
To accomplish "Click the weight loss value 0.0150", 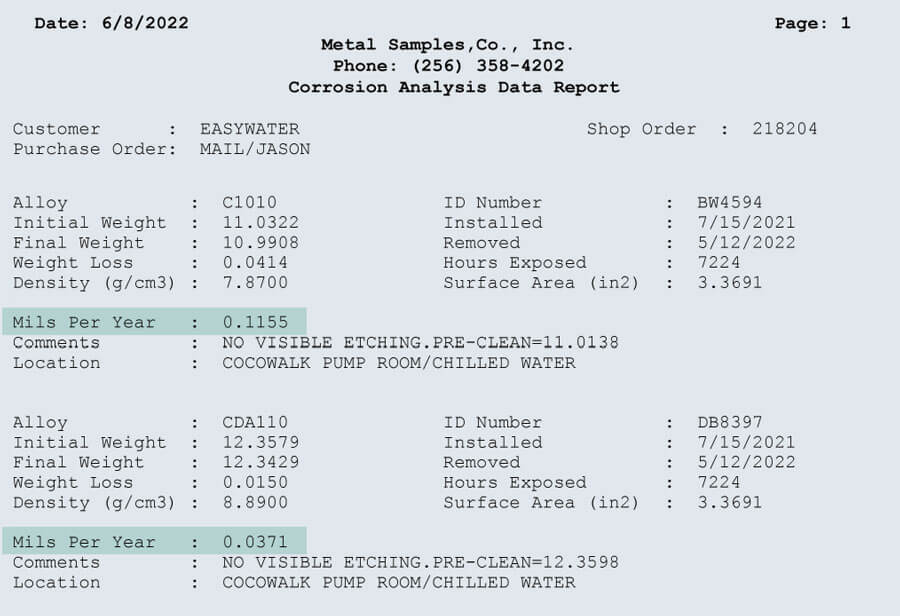I will [x=255, y=483].
